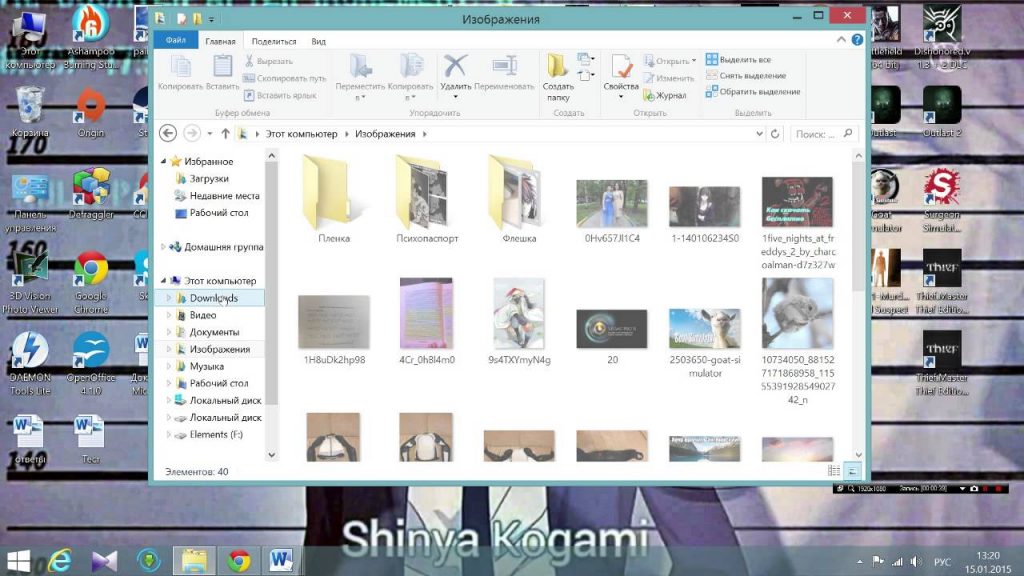This screenshot has width=1024, height=576.
Task: Select the Психопаспорт folder
Action: click(427, 199)
